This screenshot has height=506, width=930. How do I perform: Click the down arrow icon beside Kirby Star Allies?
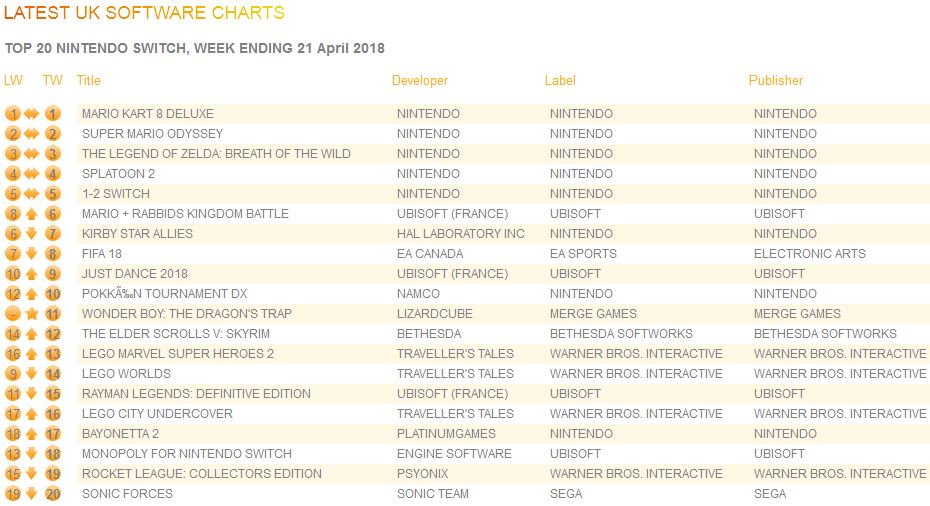point(32,234)
